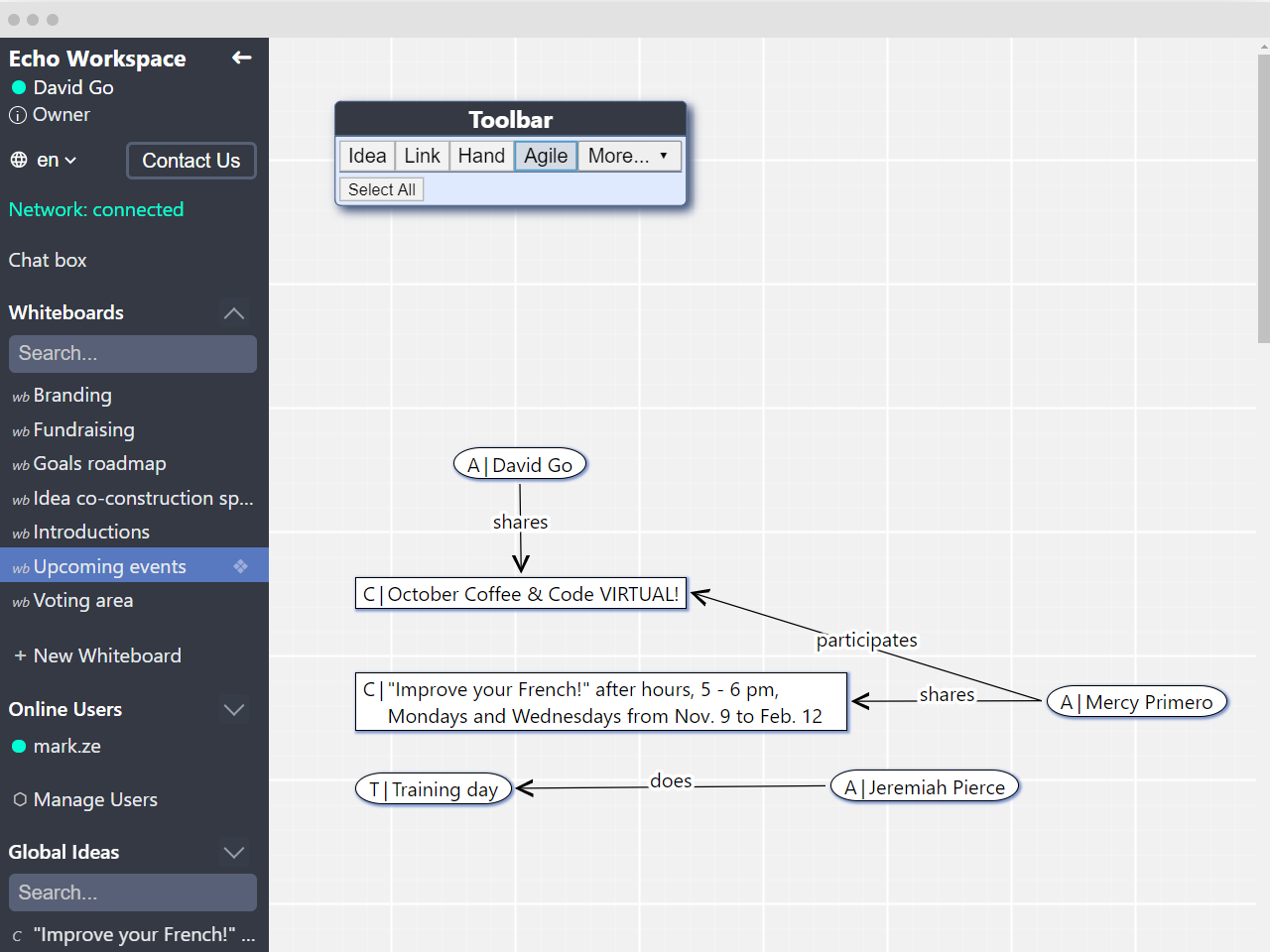This screenshot has width=1270, height=952.
Task: Click the Whiteboards search field
Action: [x=133, y=354]
